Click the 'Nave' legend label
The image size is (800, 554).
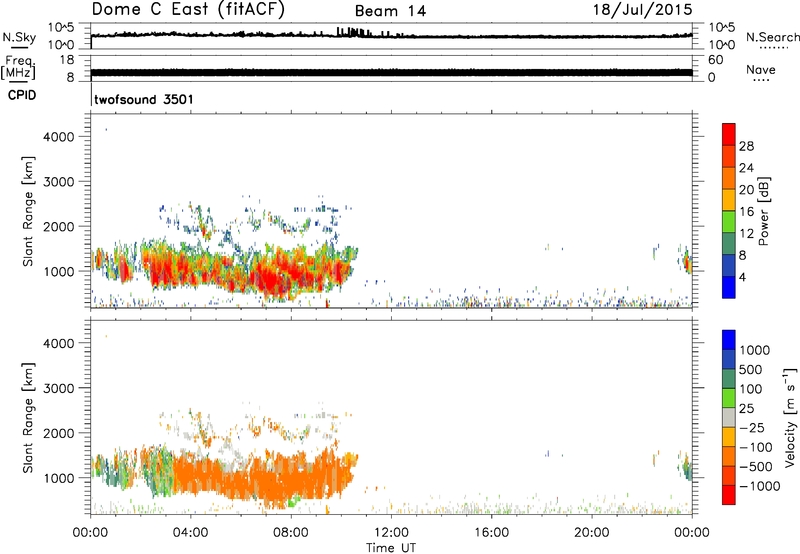pyautogui.click(x=761, y=69)
